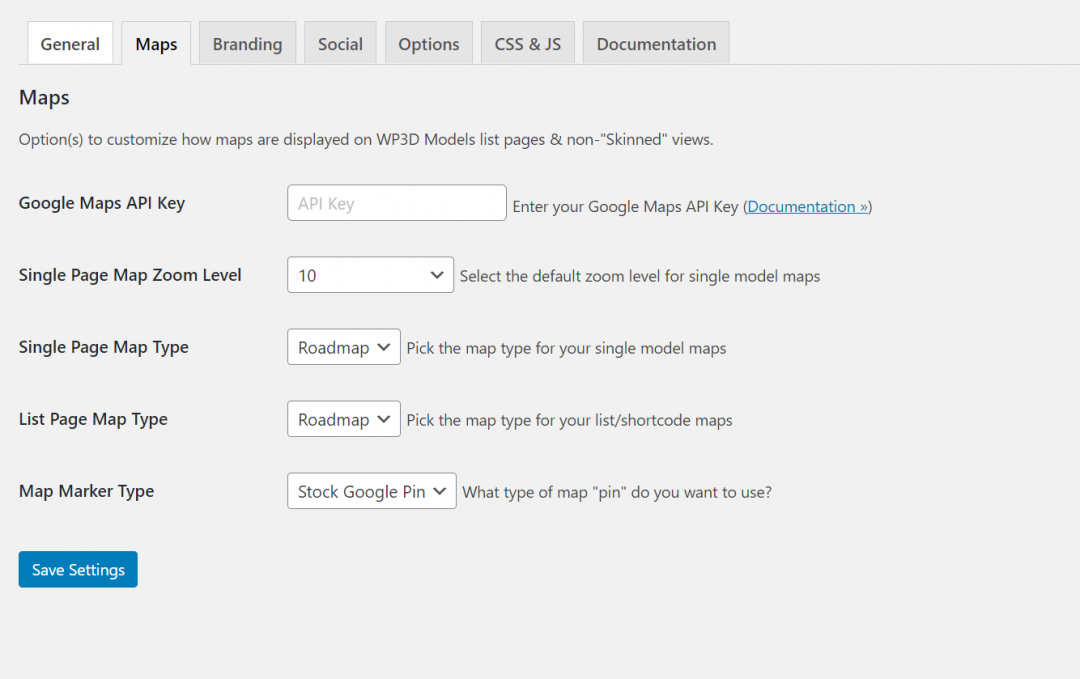Open the Options tab

point(428,43)
